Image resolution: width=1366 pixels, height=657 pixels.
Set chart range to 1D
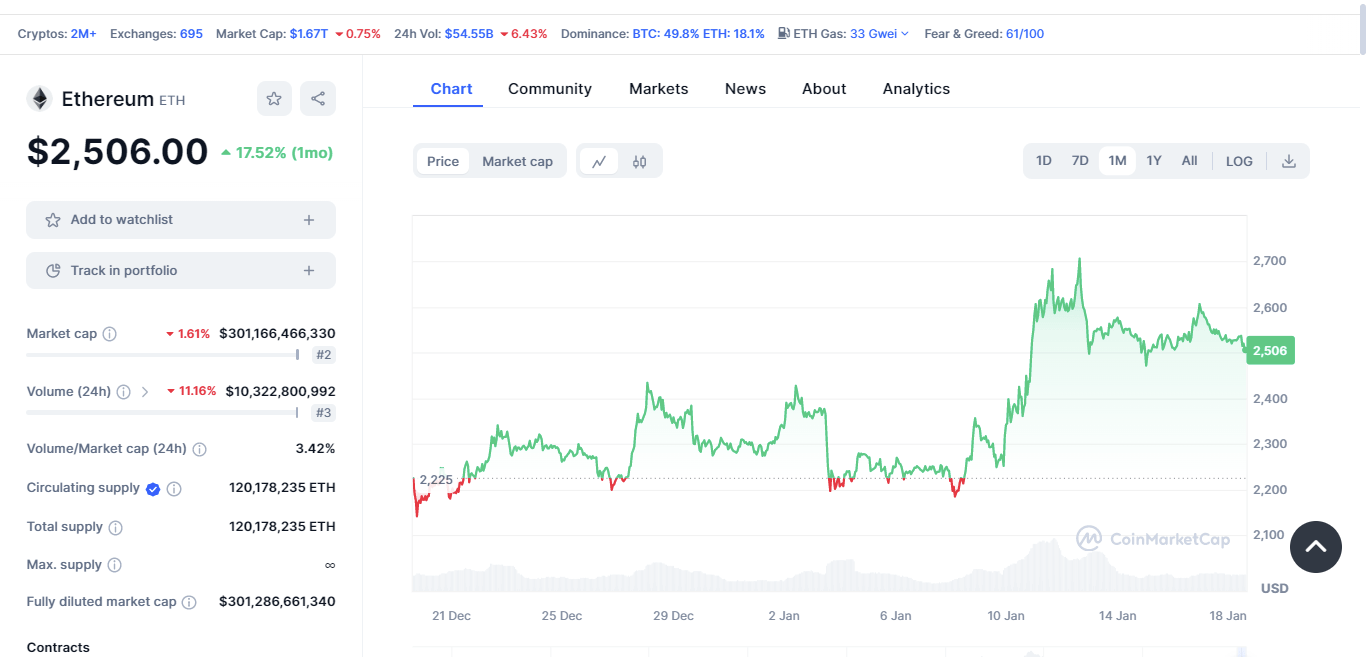click(x=1044, y=161)
